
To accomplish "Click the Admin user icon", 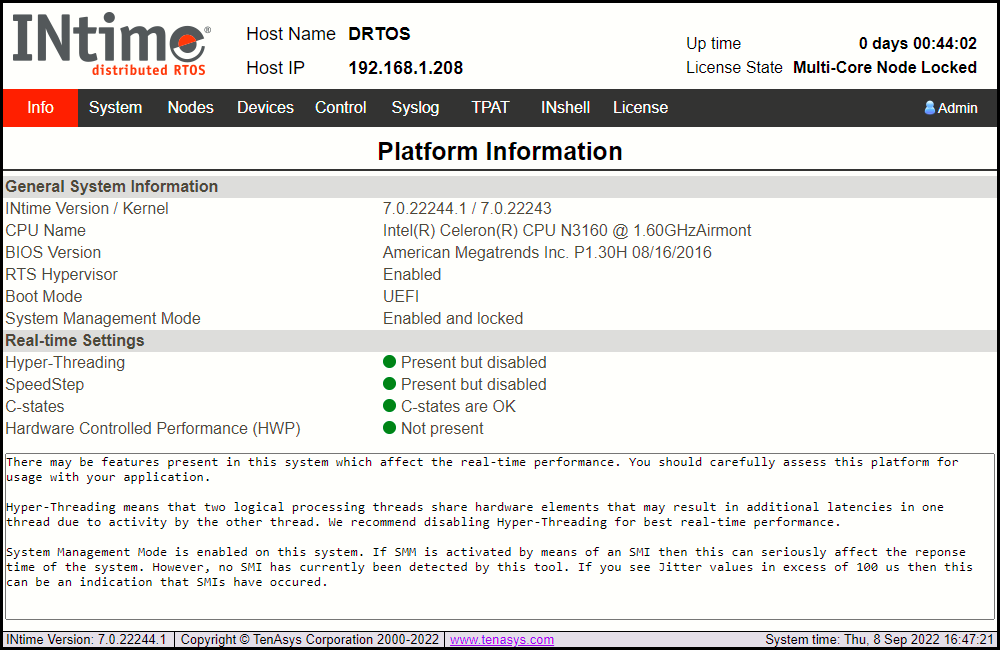I will pos(930,108).
